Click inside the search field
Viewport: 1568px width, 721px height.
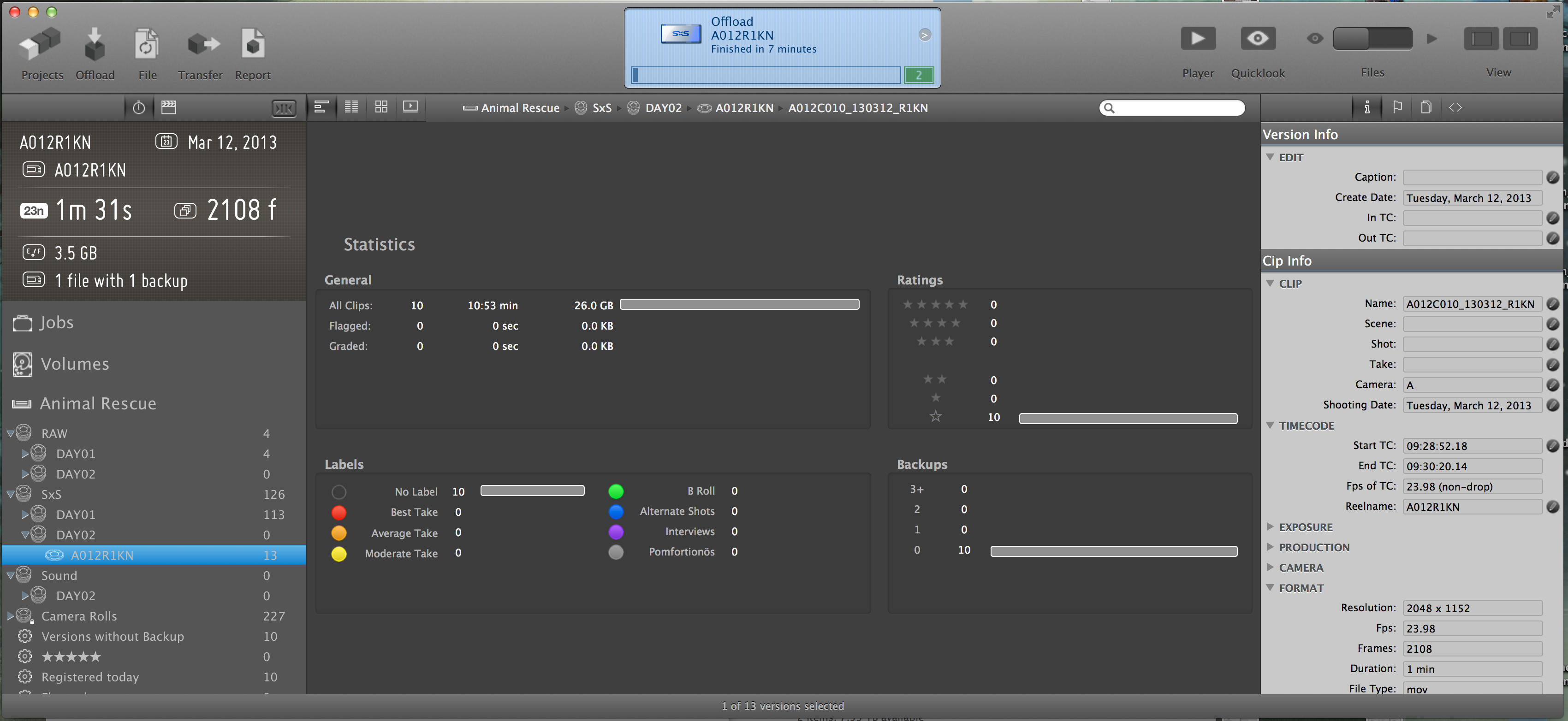point(1172,108)
